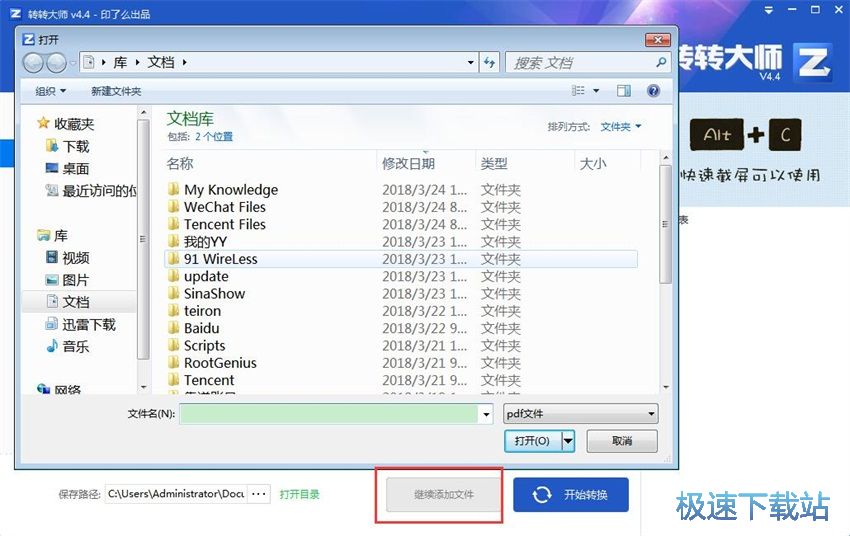Click the refresh icon next to the address bar
Viewport: 850px width, 536px height.
coord(490,62)
